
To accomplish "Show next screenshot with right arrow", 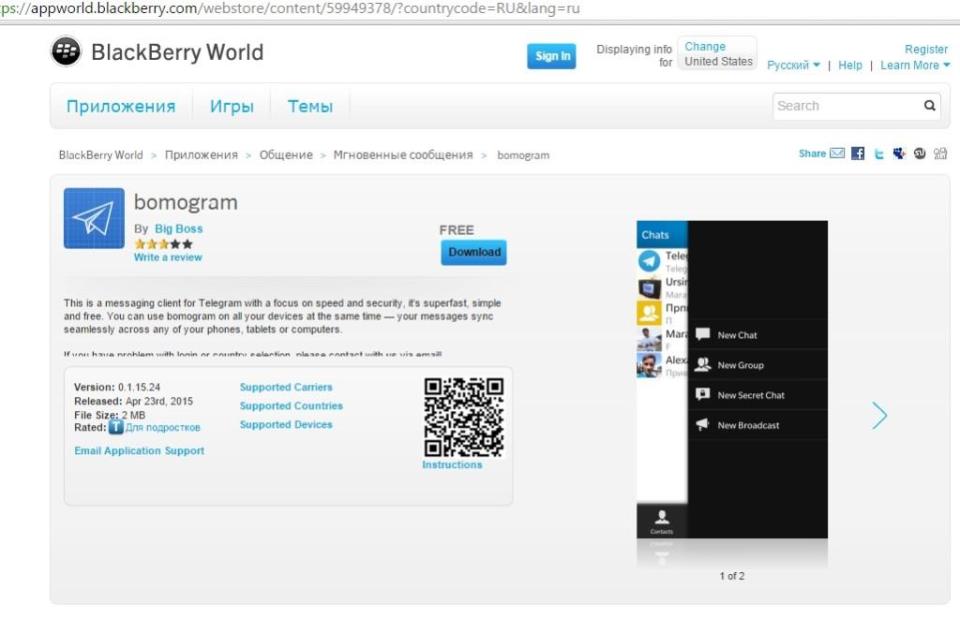I will [x=879, y=416].
